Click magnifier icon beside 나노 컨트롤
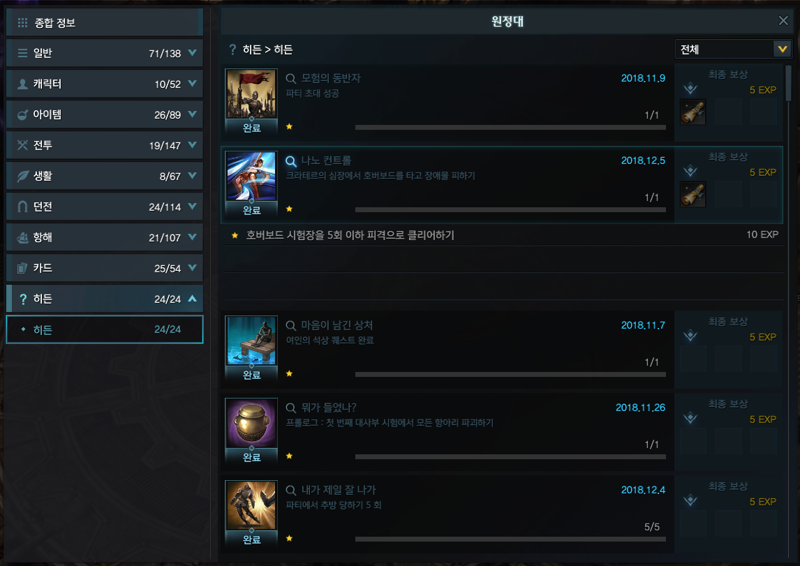The width and height of the screenshot is (800, 566). [x=291, y=161]
